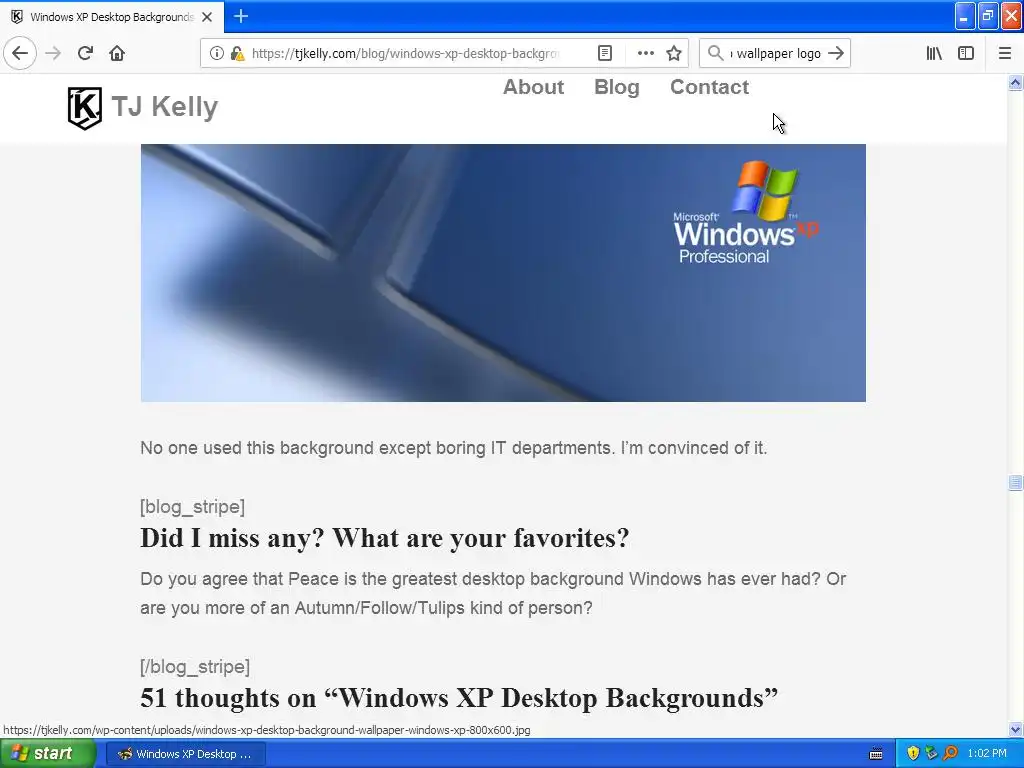Viewport: 1024px width, 768px height.
Task: Click paragraph starting 'Do you agree that Peace'
Action: coord(493,593)
